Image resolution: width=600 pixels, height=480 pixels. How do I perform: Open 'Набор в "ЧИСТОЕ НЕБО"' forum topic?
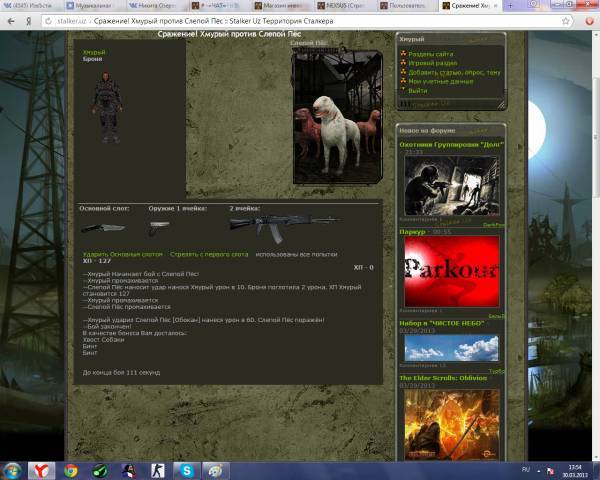442,323
